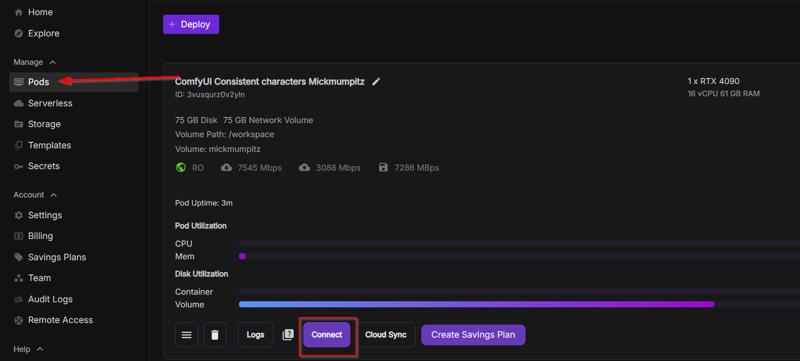Click the Deploy button
Viewport: 800px width, 361px height.
tap(191, 24)
